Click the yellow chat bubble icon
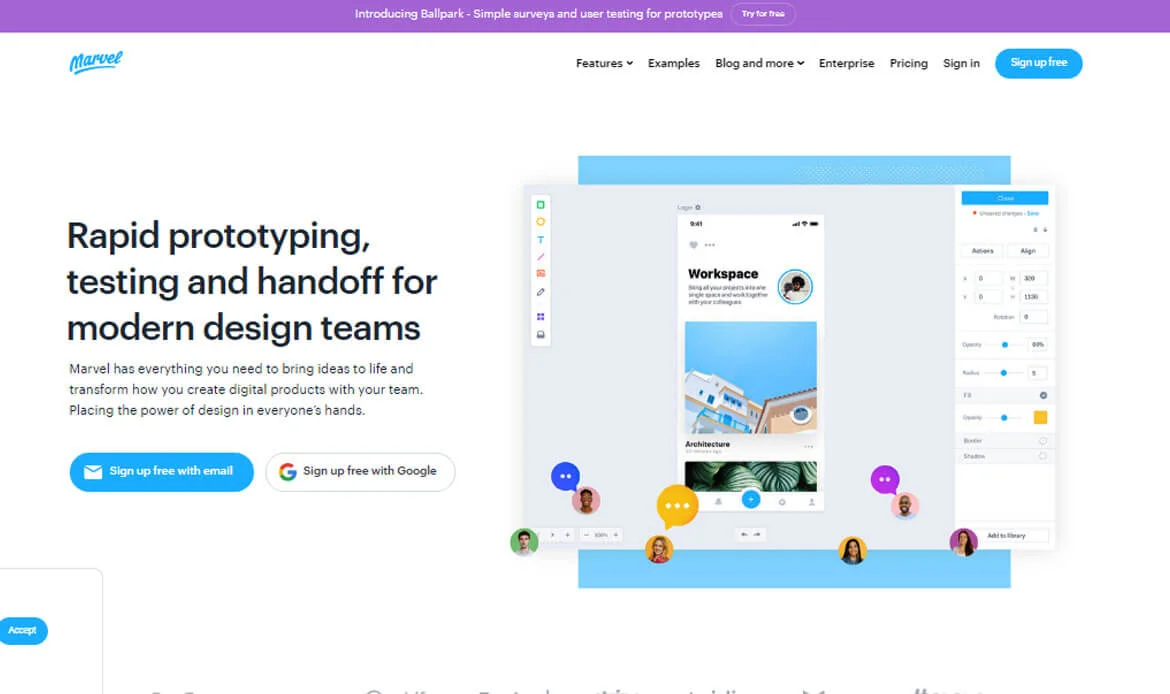The image size is (1170, 694). (x=677, y=506)
